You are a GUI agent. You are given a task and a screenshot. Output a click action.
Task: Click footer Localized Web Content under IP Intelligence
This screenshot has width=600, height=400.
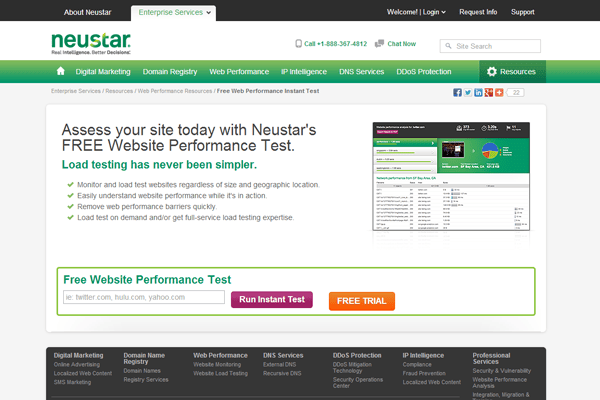pos(432,382)
